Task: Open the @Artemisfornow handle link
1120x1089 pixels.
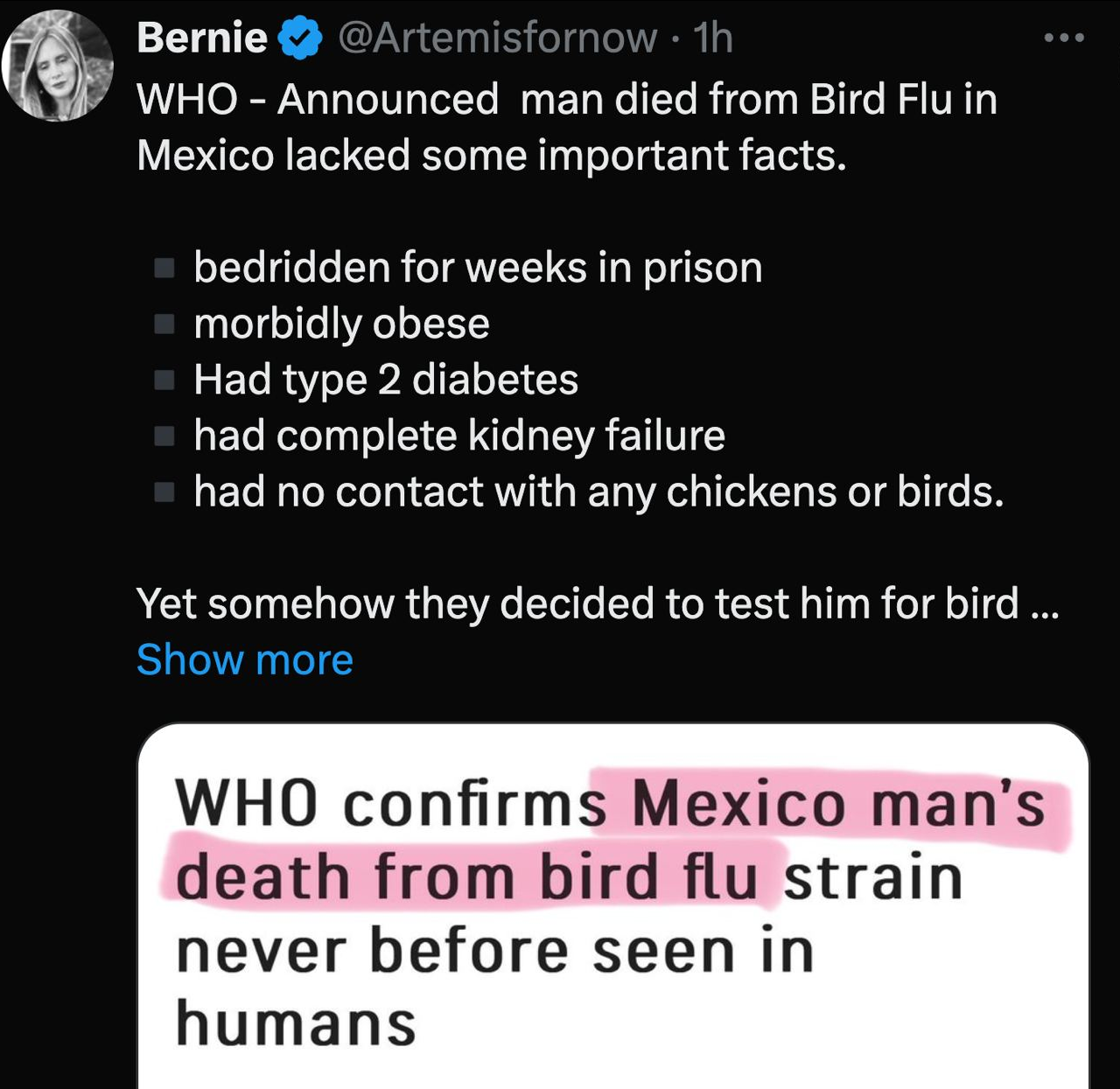Action: [x=496, y=38]
